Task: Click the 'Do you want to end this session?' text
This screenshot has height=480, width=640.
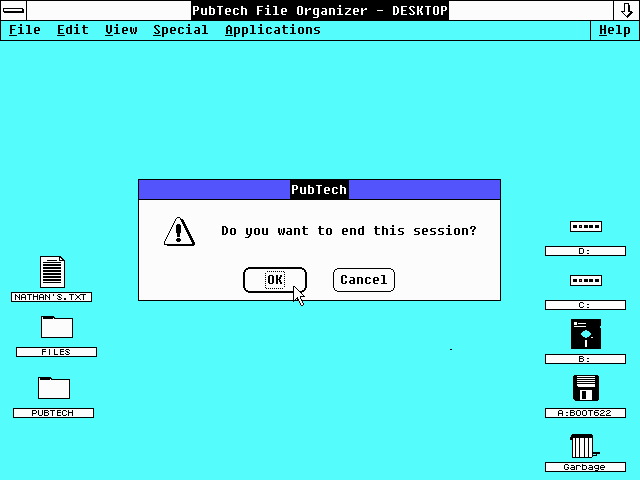Action: click(349, 231)
